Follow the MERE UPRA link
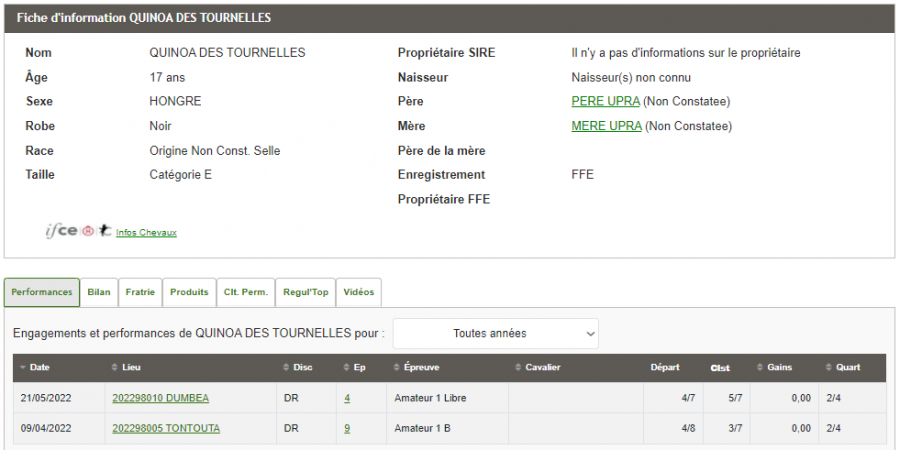This screenshot has height=450, width=900. point(606,126)
